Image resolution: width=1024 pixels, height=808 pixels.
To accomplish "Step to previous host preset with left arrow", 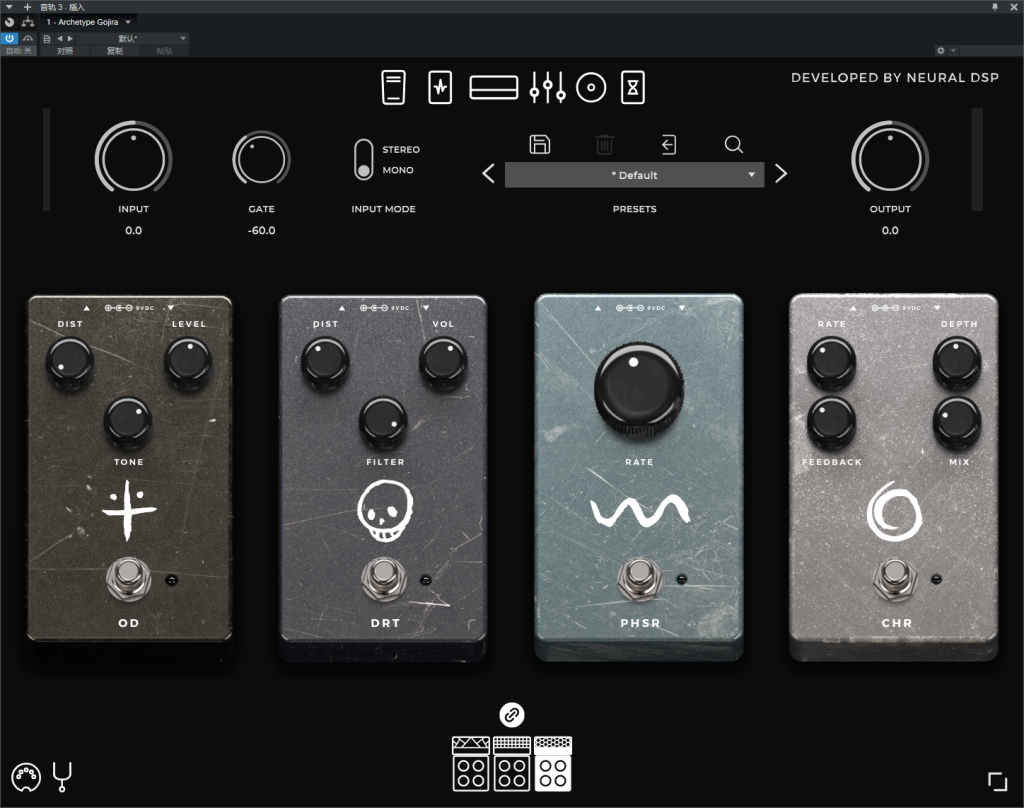I will click(x=59, y=39).
